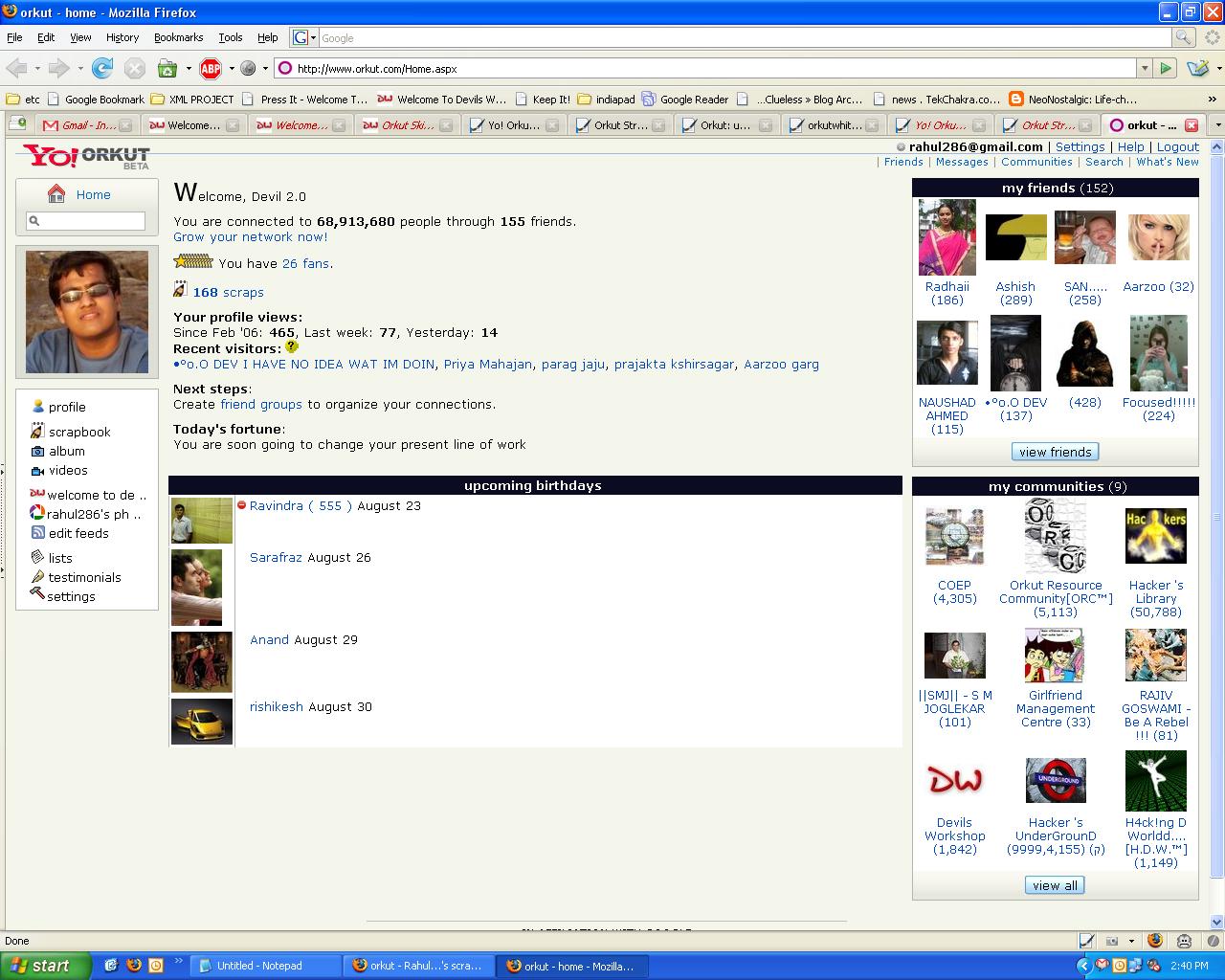Open Radhaii friend thumbnail
The image size is (1225, 980).
point(947,237)
